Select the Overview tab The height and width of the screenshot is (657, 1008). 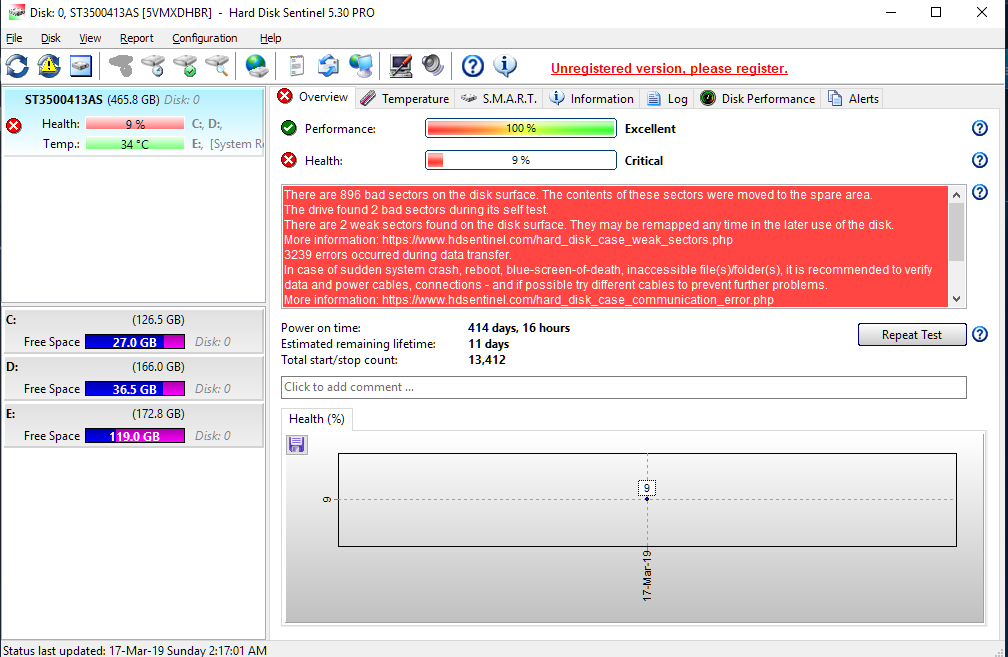(312, 97)
